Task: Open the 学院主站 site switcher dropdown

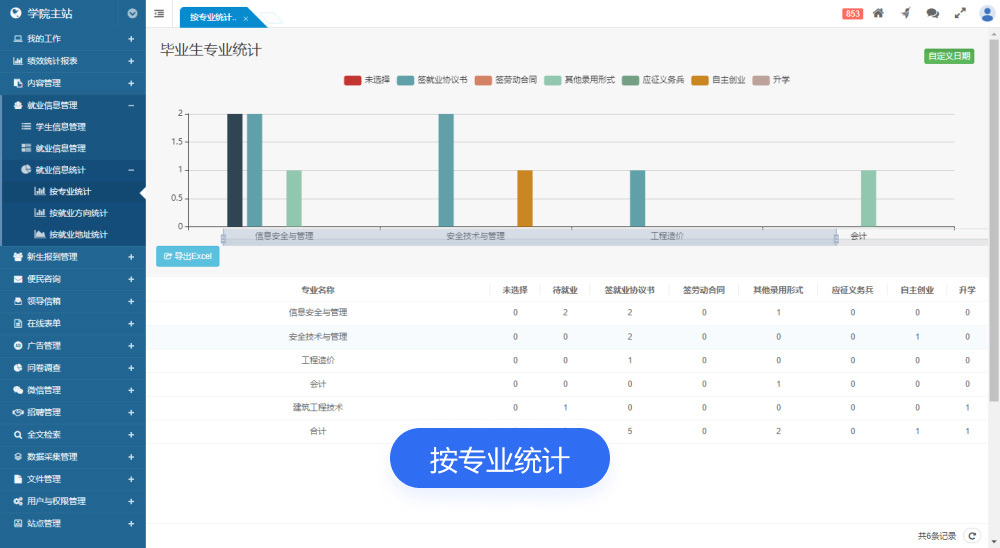Action: click(x=133, y=14)
